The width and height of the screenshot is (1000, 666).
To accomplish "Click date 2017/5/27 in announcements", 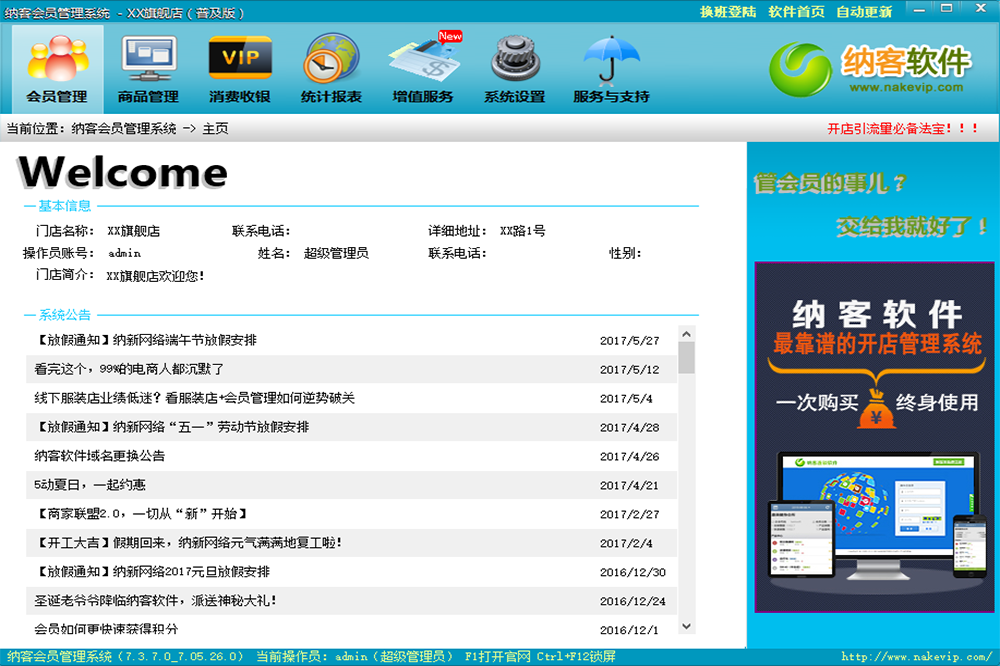I will [x=629, y=341].
